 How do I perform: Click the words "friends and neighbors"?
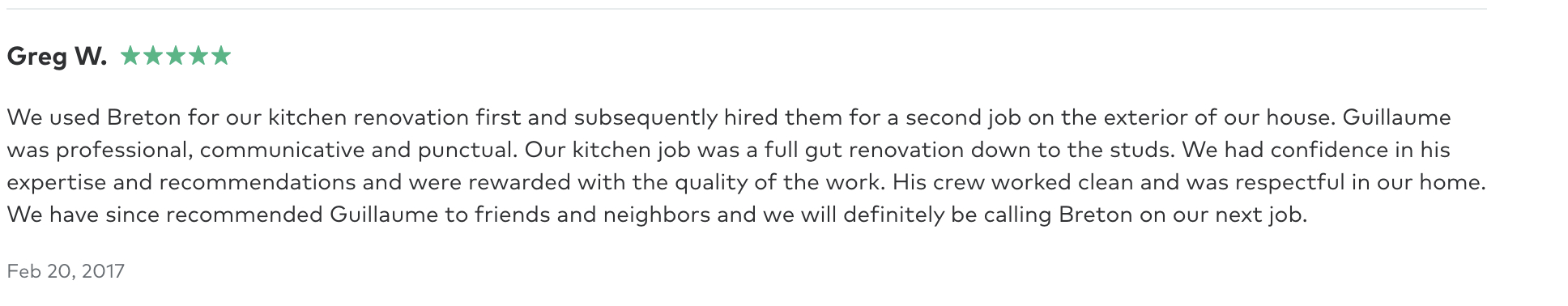[x=592, y=215]
